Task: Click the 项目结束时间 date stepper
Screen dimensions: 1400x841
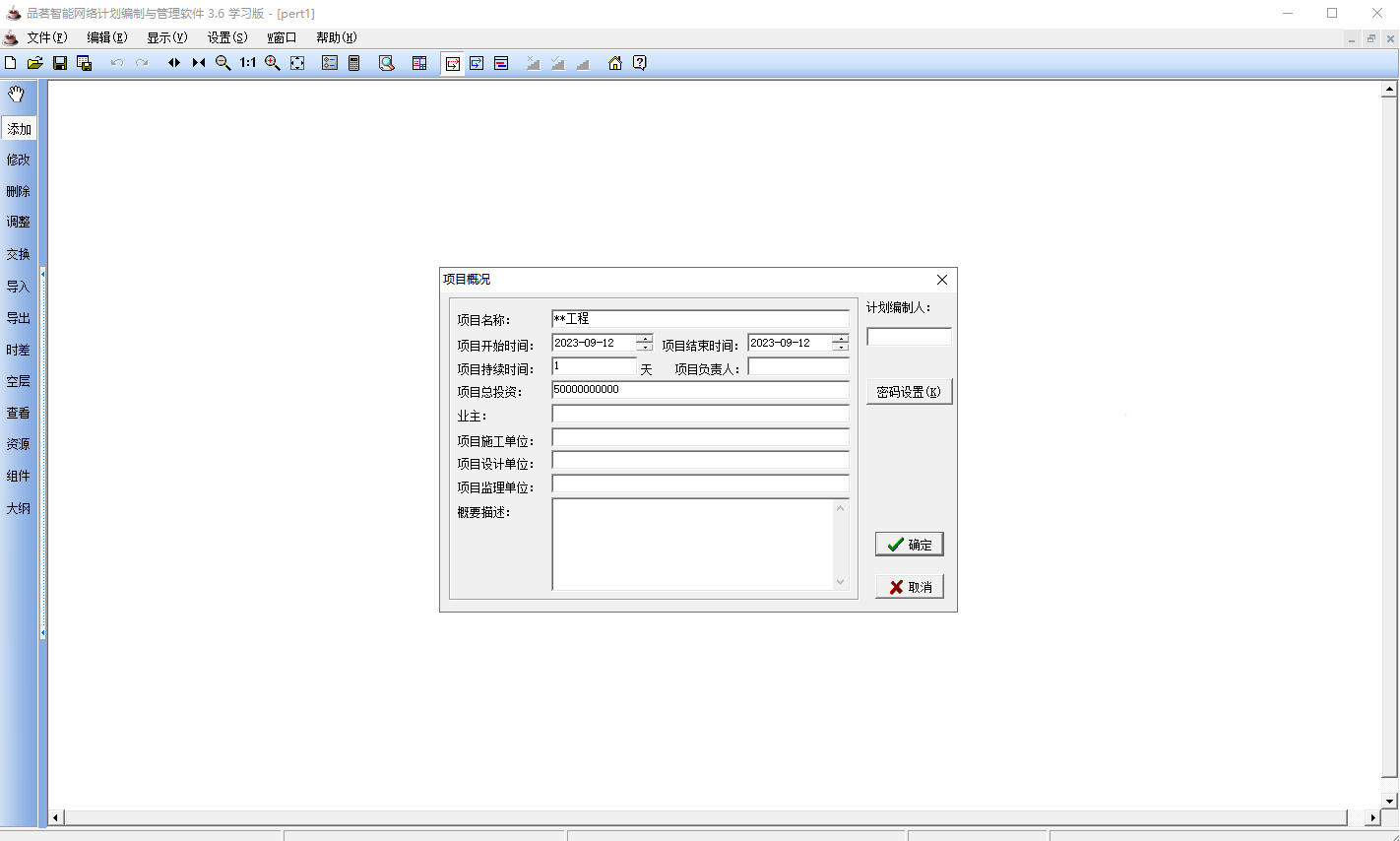Action: point(840,343)
